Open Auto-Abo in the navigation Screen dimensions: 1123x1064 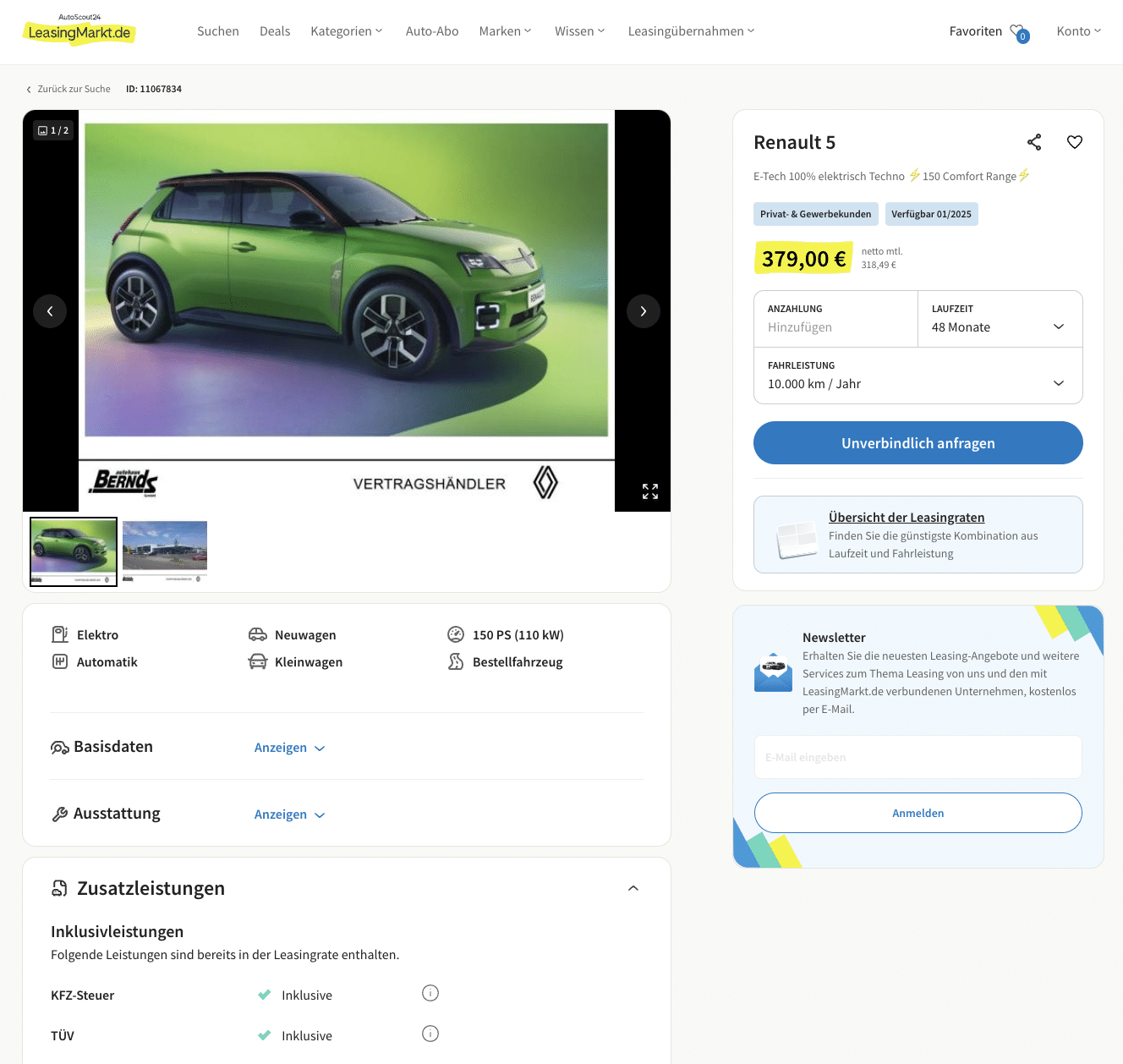[x=432, y=31]
